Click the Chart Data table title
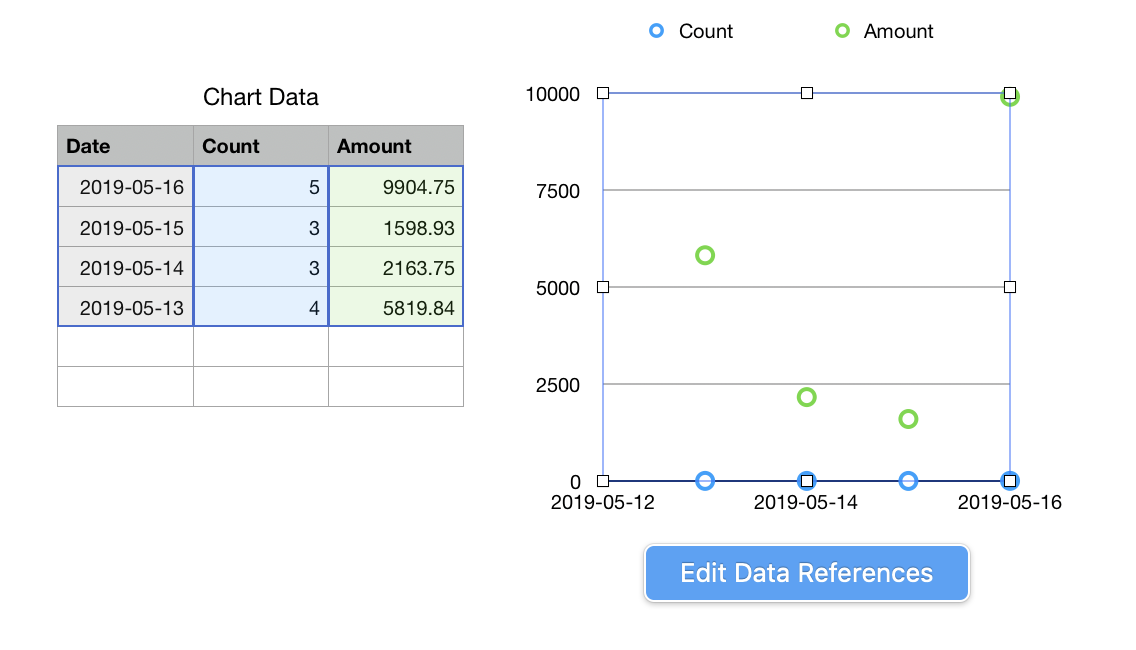This screenshot has width=1136, height=650. point(261,97)
